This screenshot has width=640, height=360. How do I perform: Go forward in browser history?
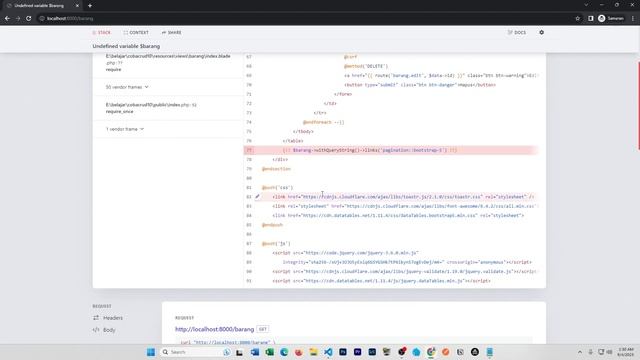point(18,18)
